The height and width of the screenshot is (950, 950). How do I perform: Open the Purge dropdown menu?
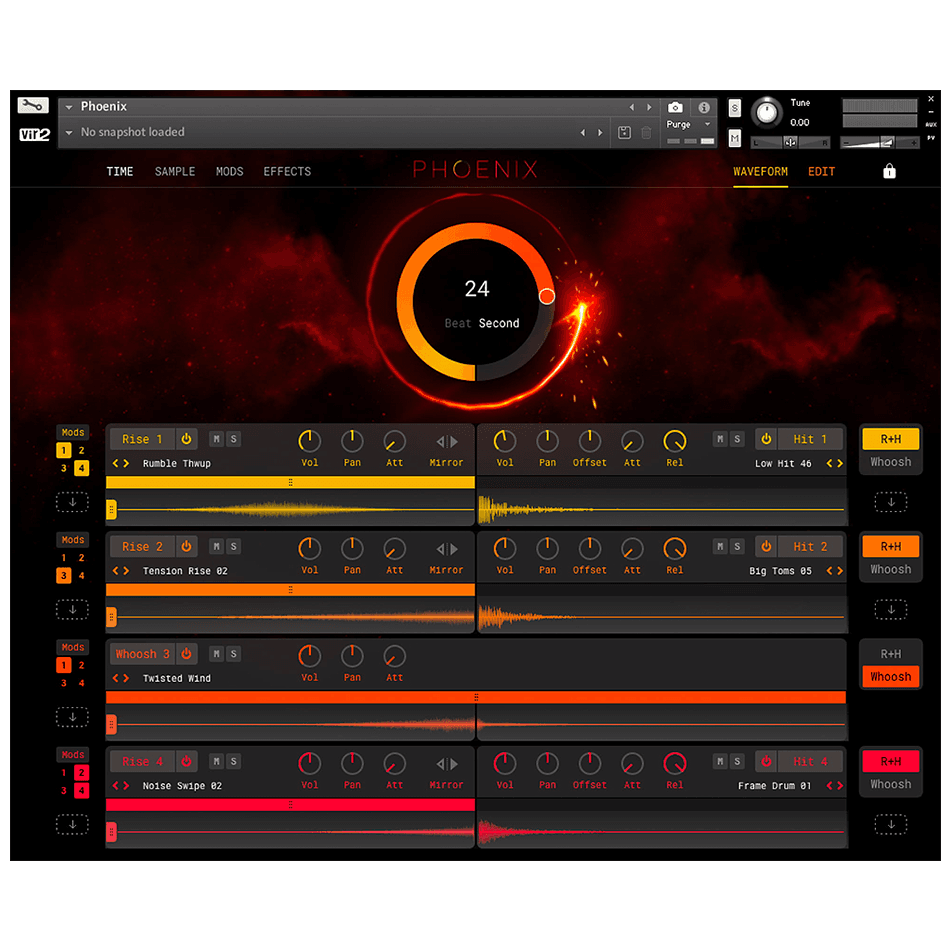[688, 124]
